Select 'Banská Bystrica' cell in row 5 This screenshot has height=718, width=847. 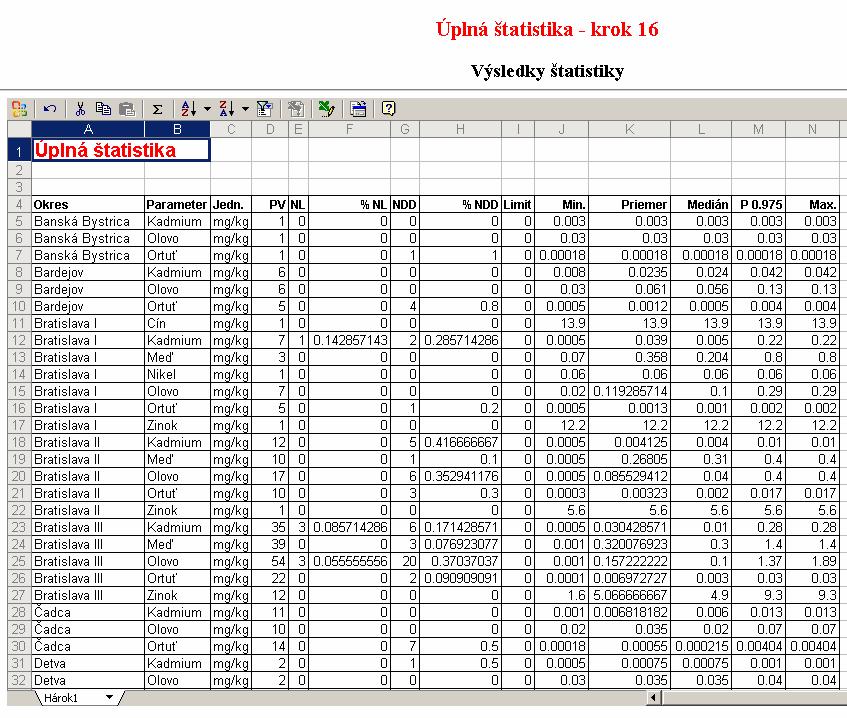click(x=88, y=222)
